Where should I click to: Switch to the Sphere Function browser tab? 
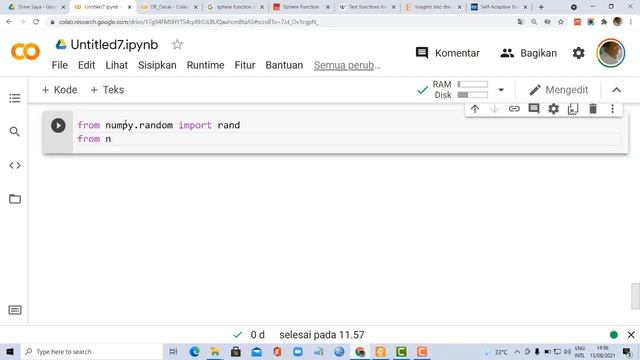pyautogui.click(x=301, y=7)
